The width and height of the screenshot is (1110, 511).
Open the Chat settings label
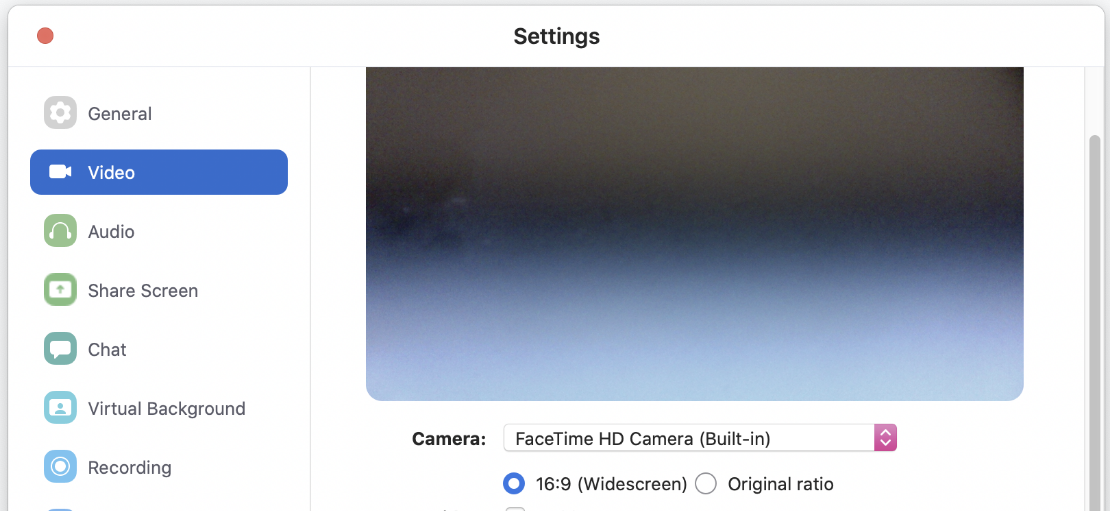point(107,350)
